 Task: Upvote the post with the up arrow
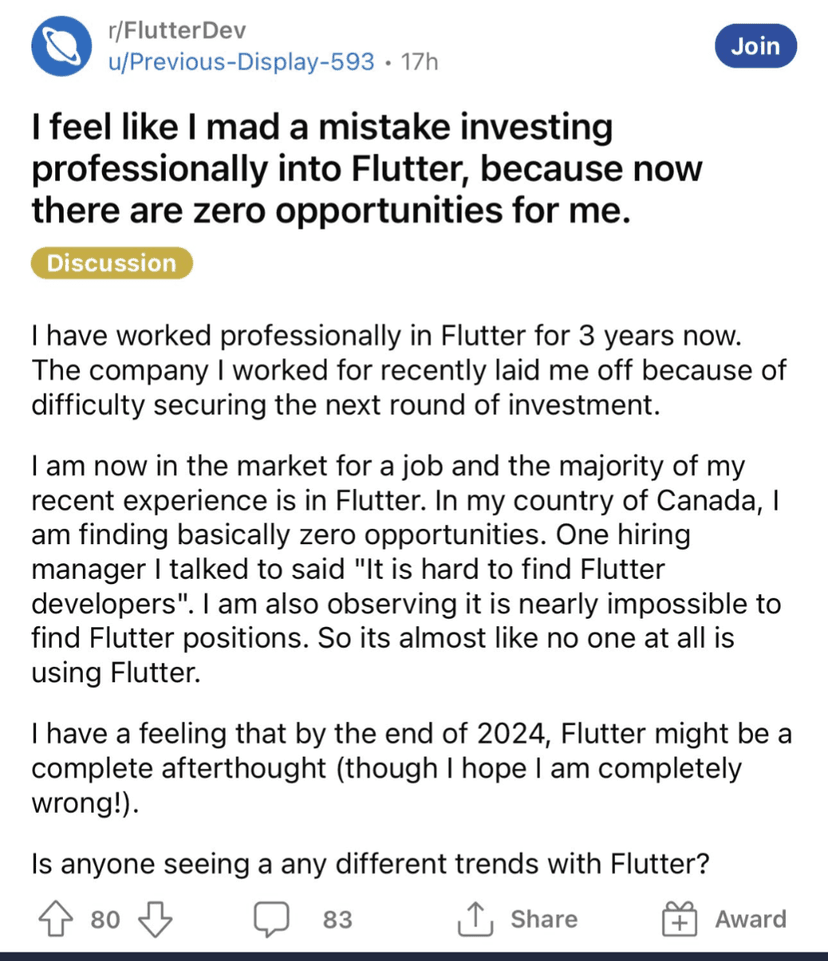(x=56, y=918)
